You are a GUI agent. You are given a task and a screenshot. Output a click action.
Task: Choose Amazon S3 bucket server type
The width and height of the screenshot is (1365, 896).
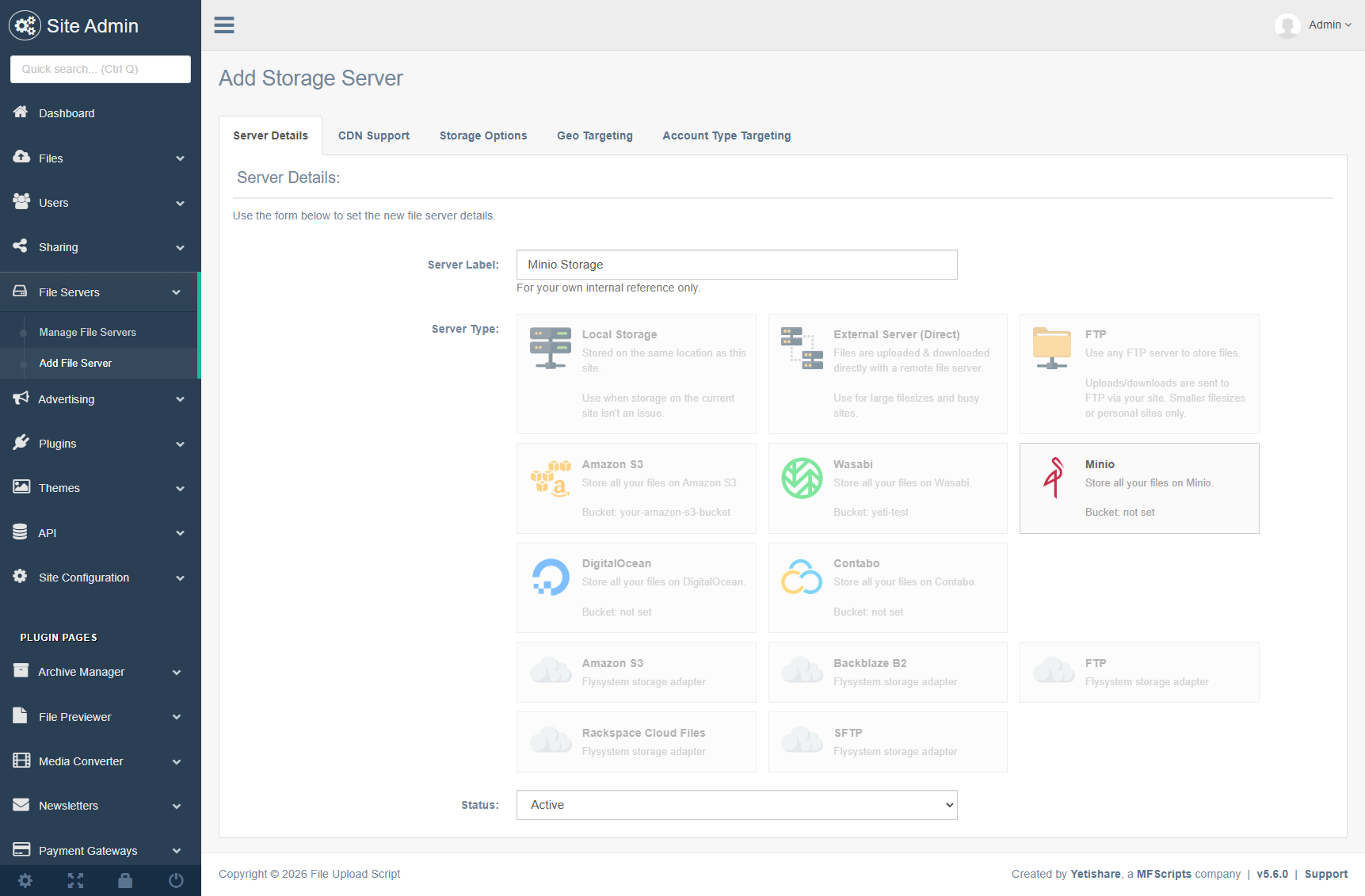coord(635,488)
